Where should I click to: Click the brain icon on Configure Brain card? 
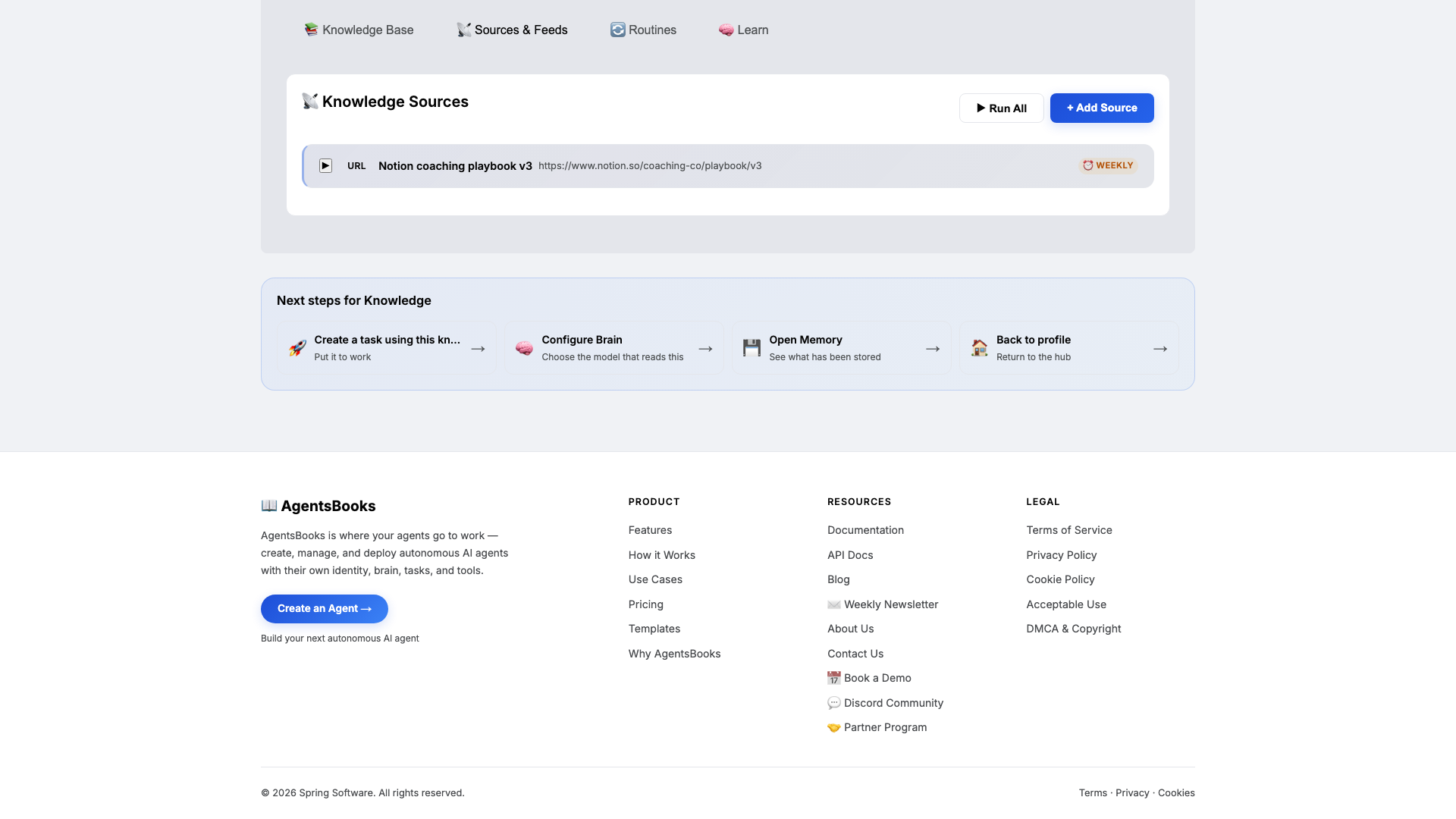point(524,348)
